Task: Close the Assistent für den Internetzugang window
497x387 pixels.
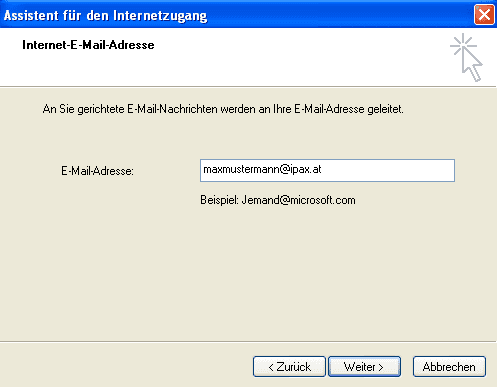Action: (484, 15)
